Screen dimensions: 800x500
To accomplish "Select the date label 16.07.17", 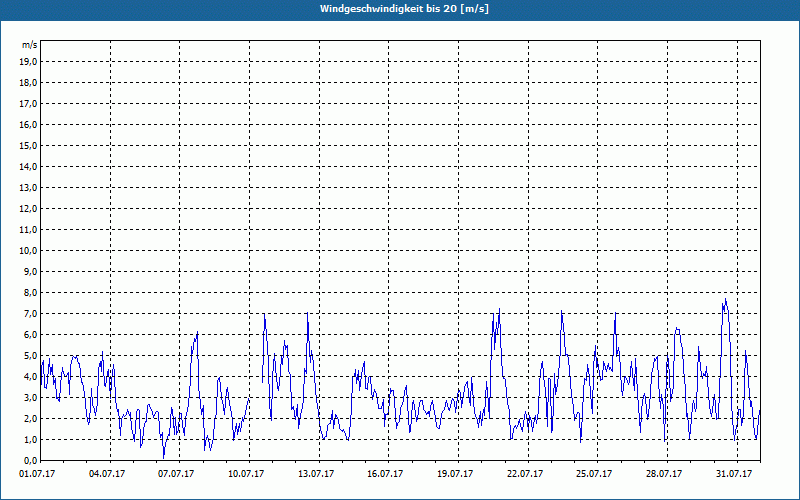I will [385, 474].
